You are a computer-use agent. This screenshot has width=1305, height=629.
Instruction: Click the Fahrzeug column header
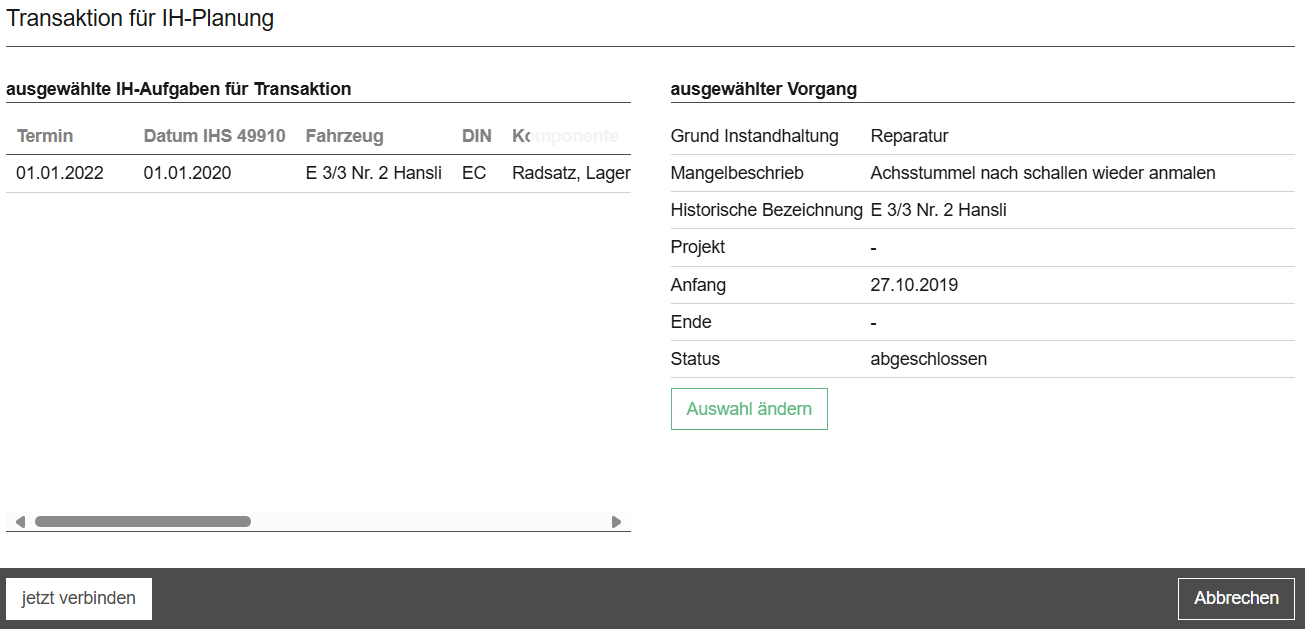click(x=344, y=136)
